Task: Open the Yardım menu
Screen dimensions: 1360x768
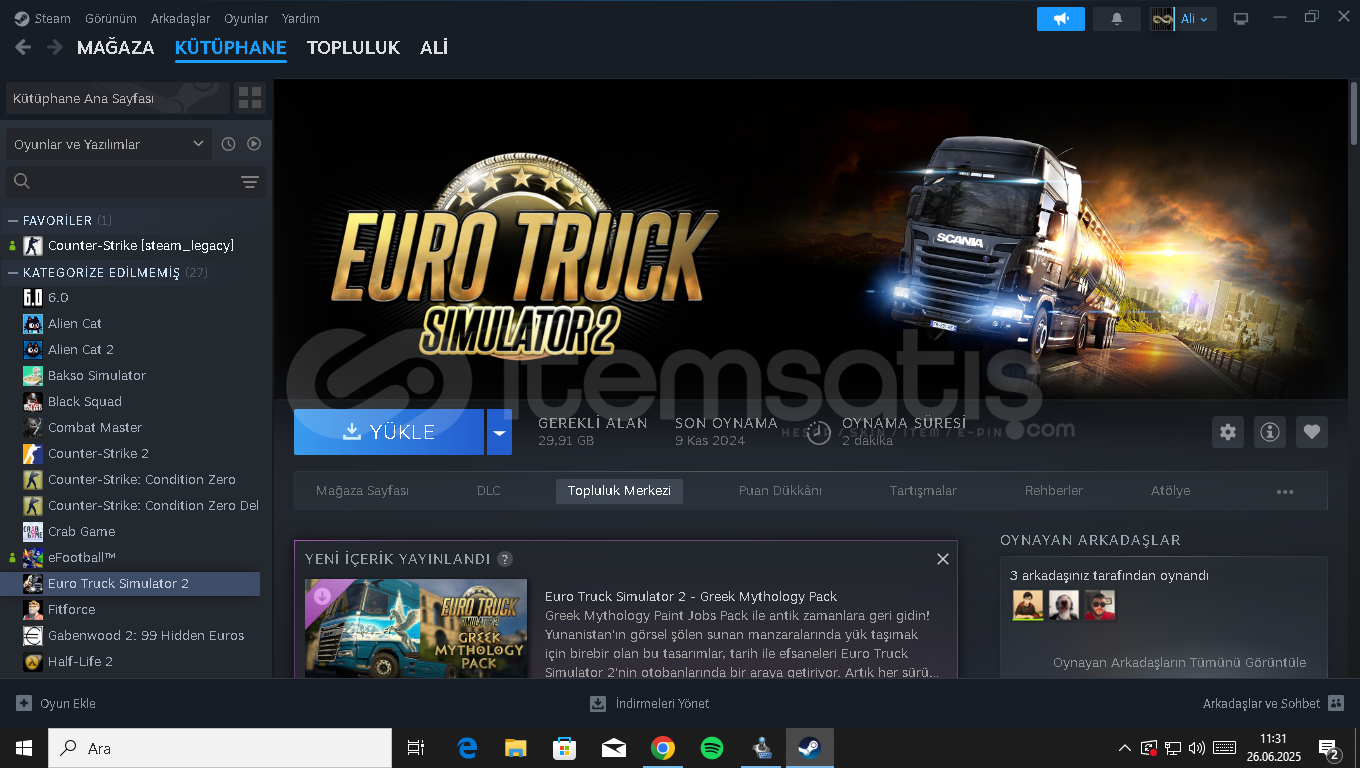Action: pyautogui.click(x=301, y=18)
